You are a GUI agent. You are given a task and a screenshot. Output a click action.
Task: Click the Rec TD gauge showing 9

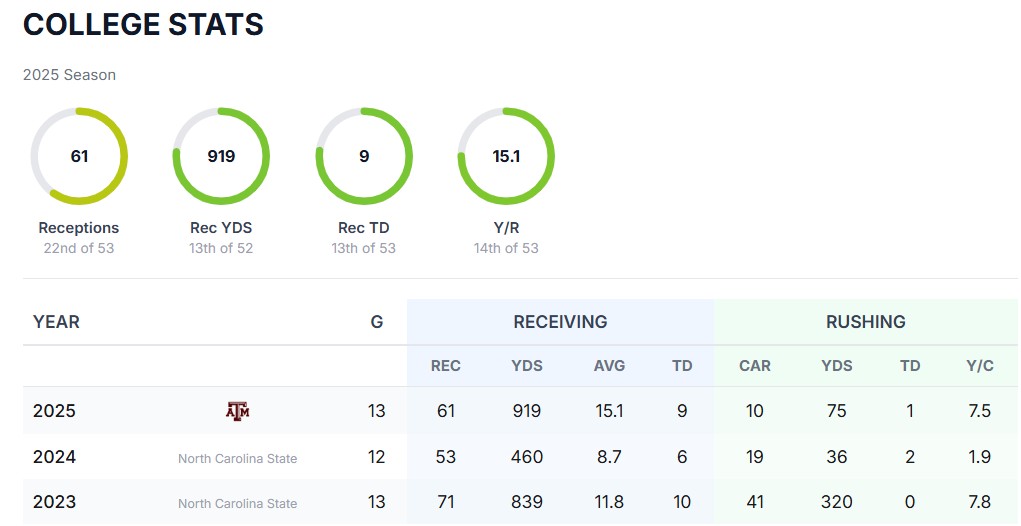364,156
